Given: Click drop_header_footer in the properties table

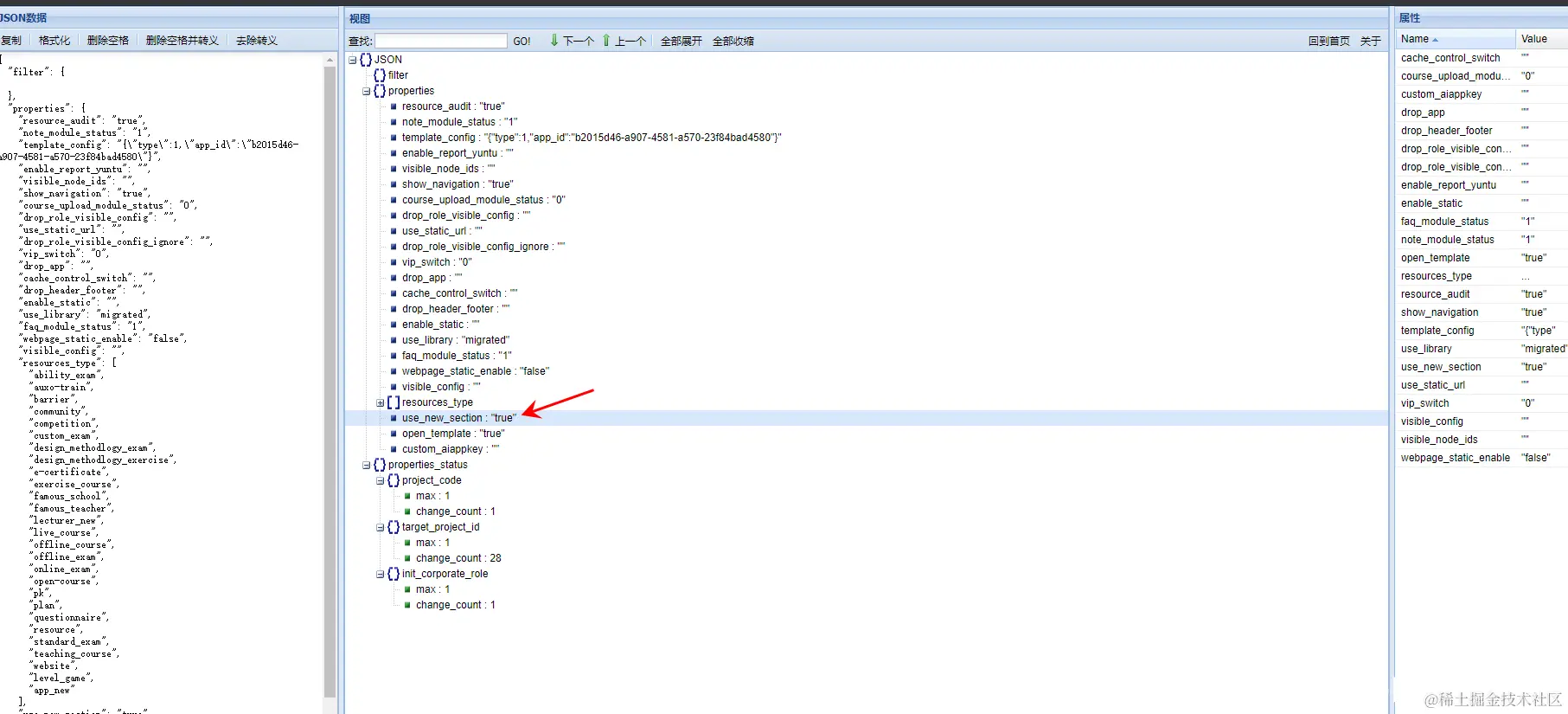Looking at the screenshot, I should (x=1446, y=131).
